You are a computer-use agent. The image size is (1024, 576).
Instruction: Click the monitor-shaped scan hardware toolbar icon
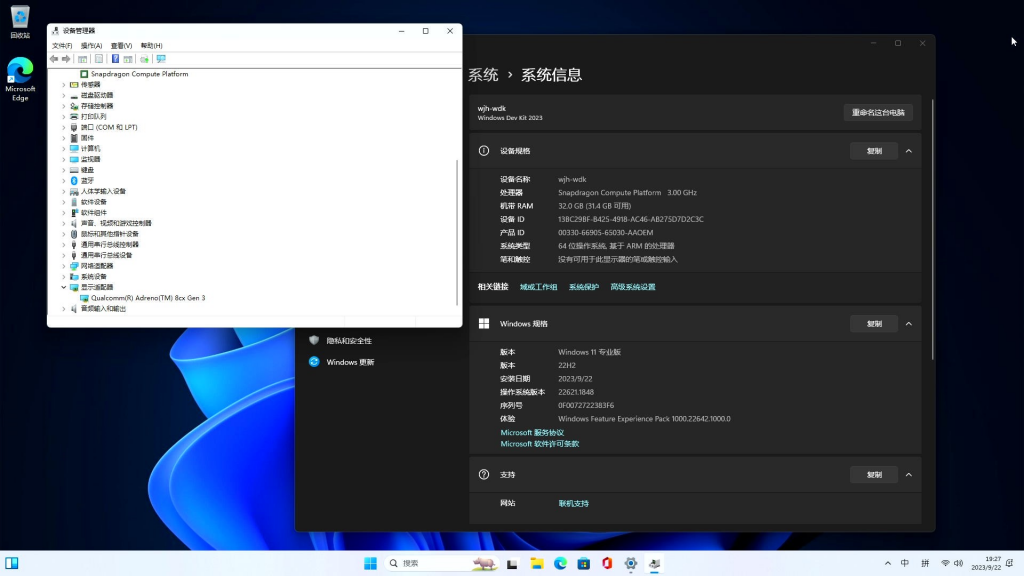(x=161, y=59)
